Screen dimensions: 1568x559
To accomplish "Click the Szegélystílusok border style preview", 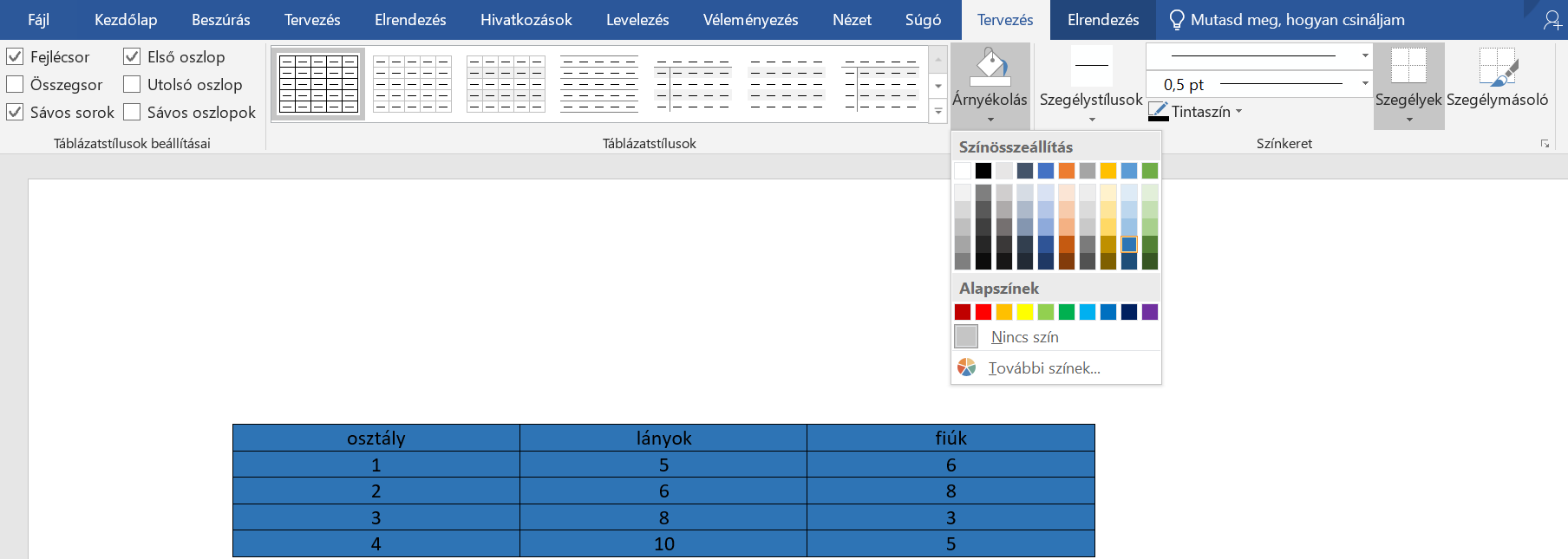I will pos(1091,66).
